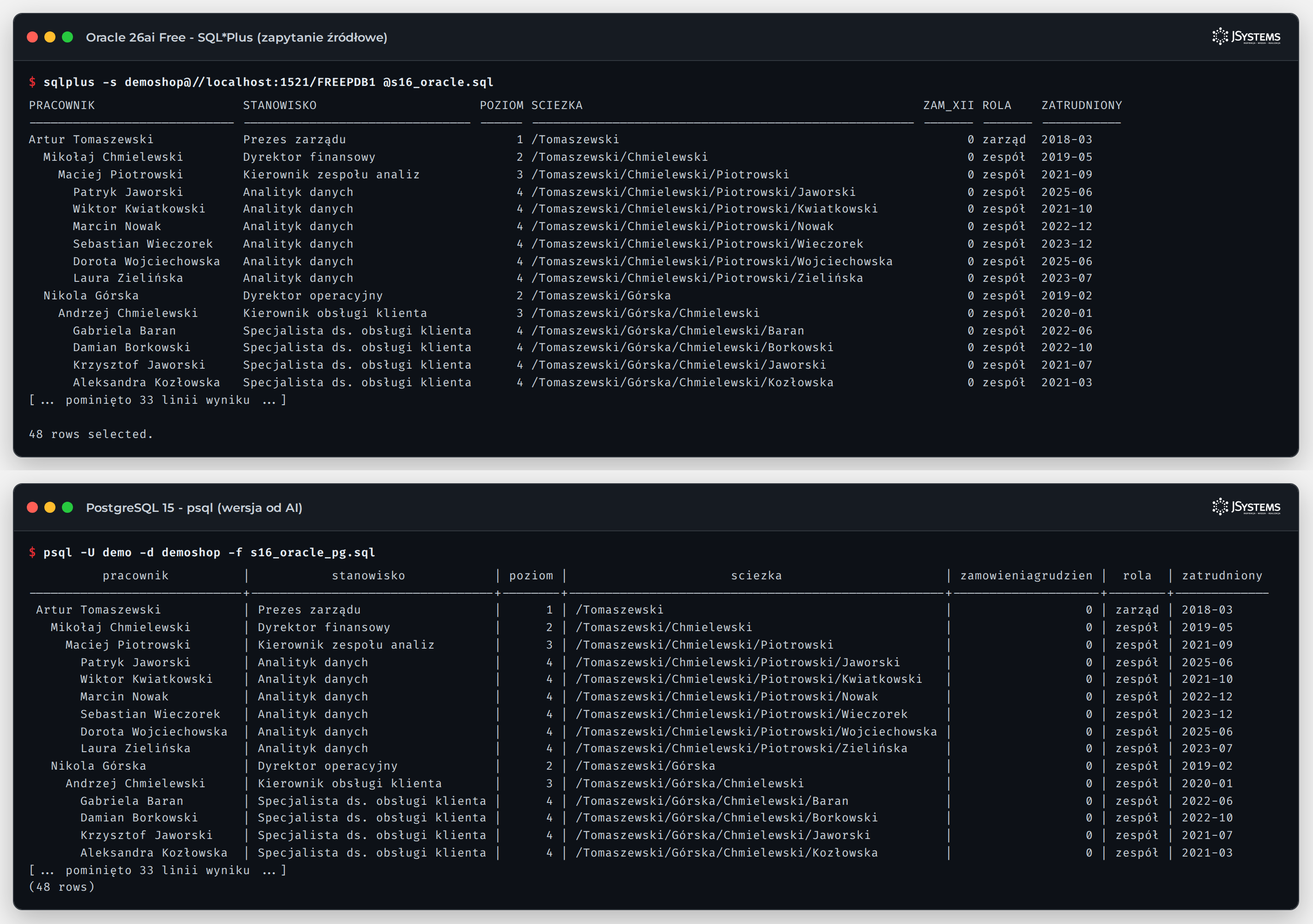Select the sqlplus command line text
1313x924 pixels.
(x=268, y=82)
